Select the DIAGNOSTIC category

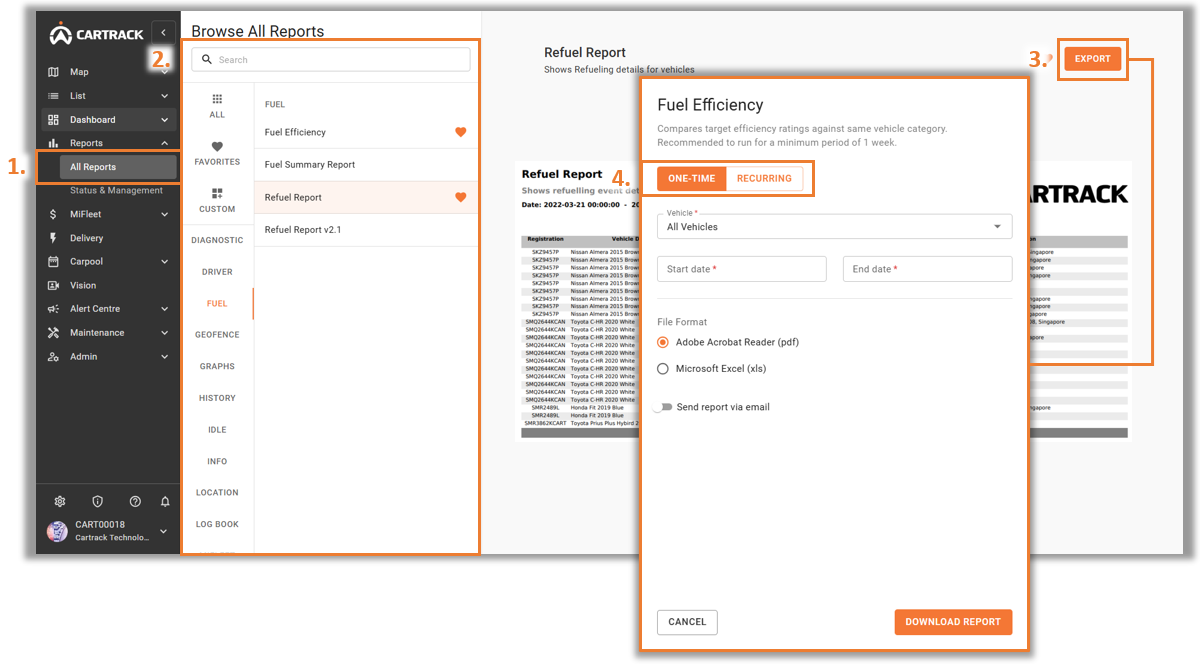[x=217, y=240]
